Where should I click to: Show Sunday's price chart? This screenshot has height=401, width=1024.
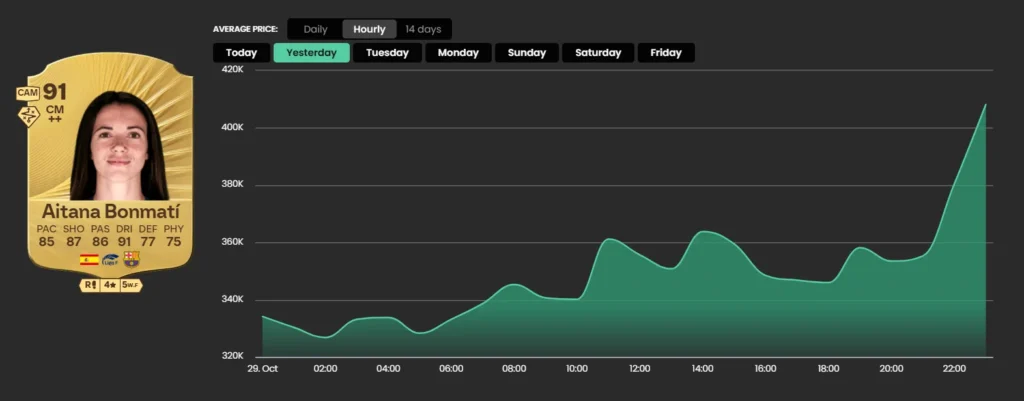tap(527, 53)
